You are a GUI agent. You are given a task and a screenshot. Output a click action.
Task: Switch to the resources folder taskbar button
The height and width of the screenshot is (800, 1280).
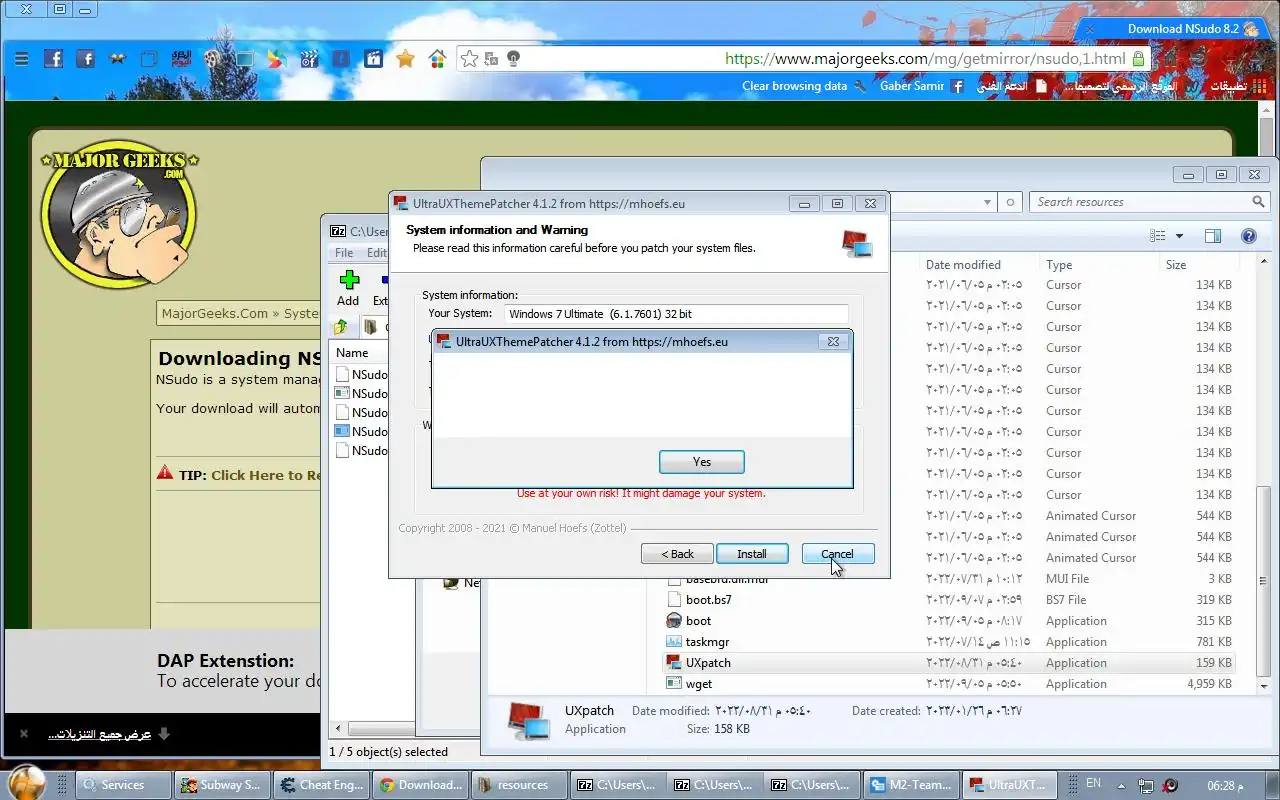(x=518, y=785)
